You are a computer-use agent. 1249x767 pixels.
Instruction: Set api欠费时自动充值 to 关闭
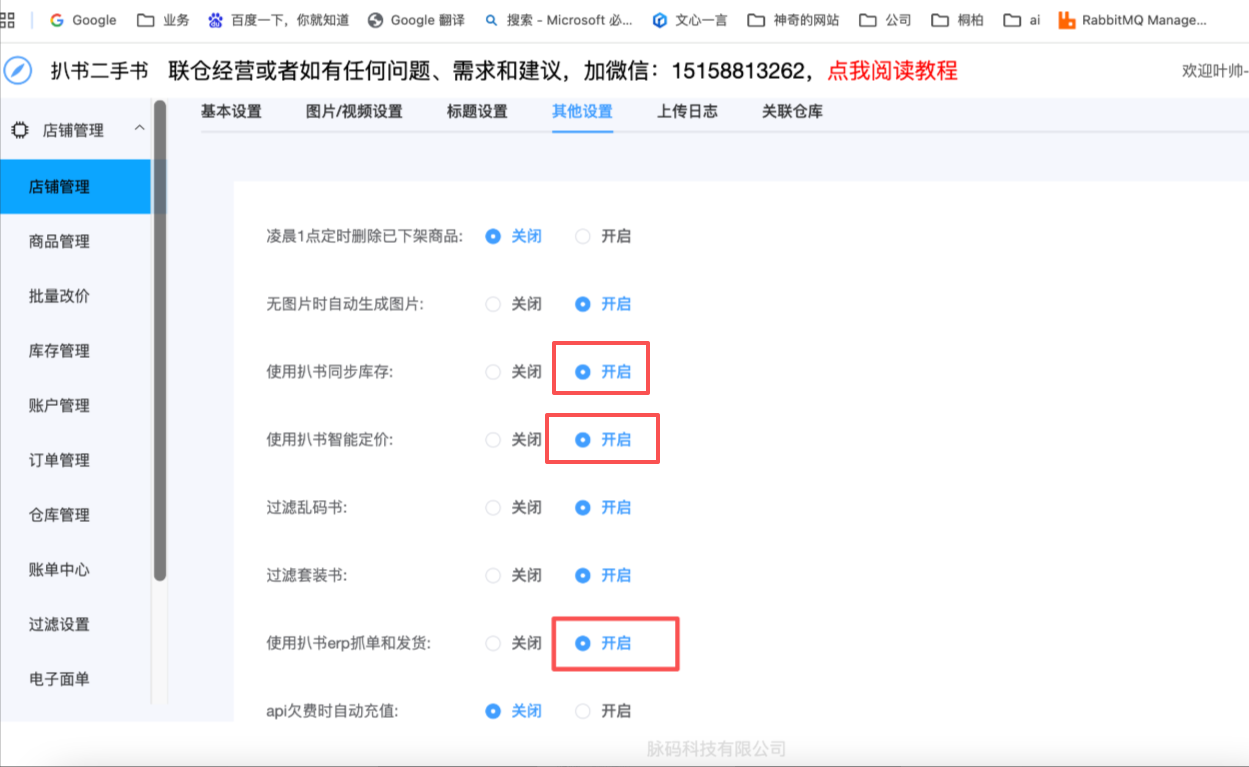point(513,711)
